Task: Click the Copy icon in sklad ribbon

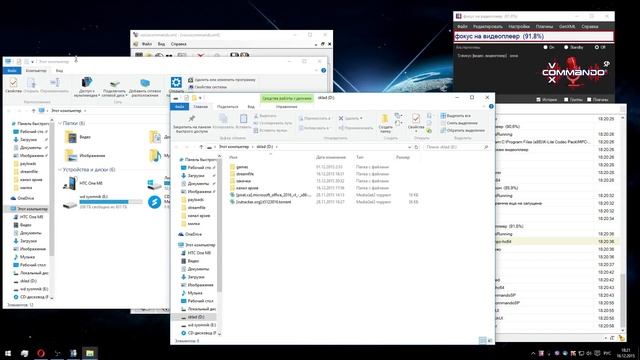Action: (x=223, y=119)
